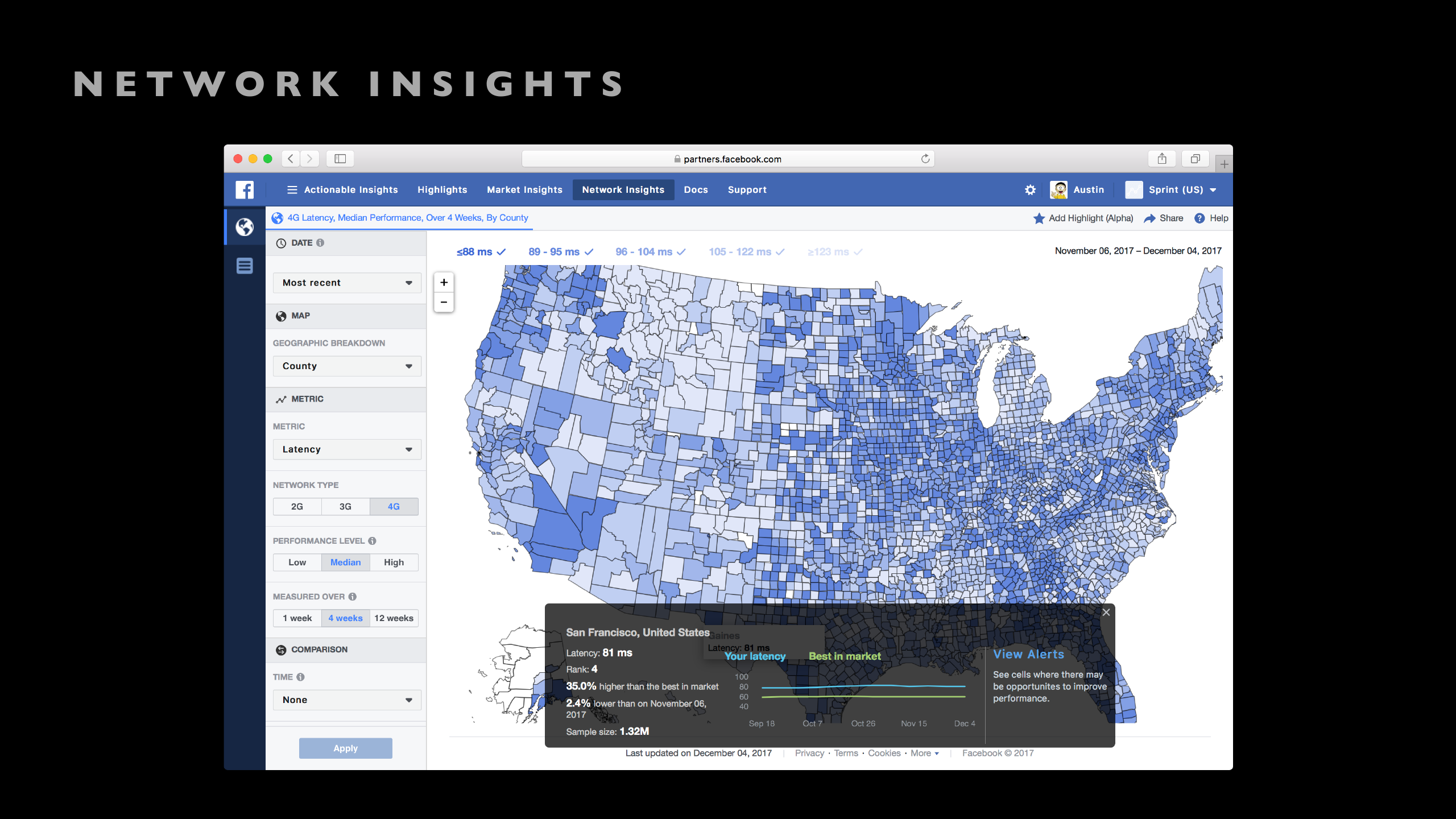Screen dimensions: 1456x819
Task: Click the partners.facebook.com address bar
Action: pos(728,159)
